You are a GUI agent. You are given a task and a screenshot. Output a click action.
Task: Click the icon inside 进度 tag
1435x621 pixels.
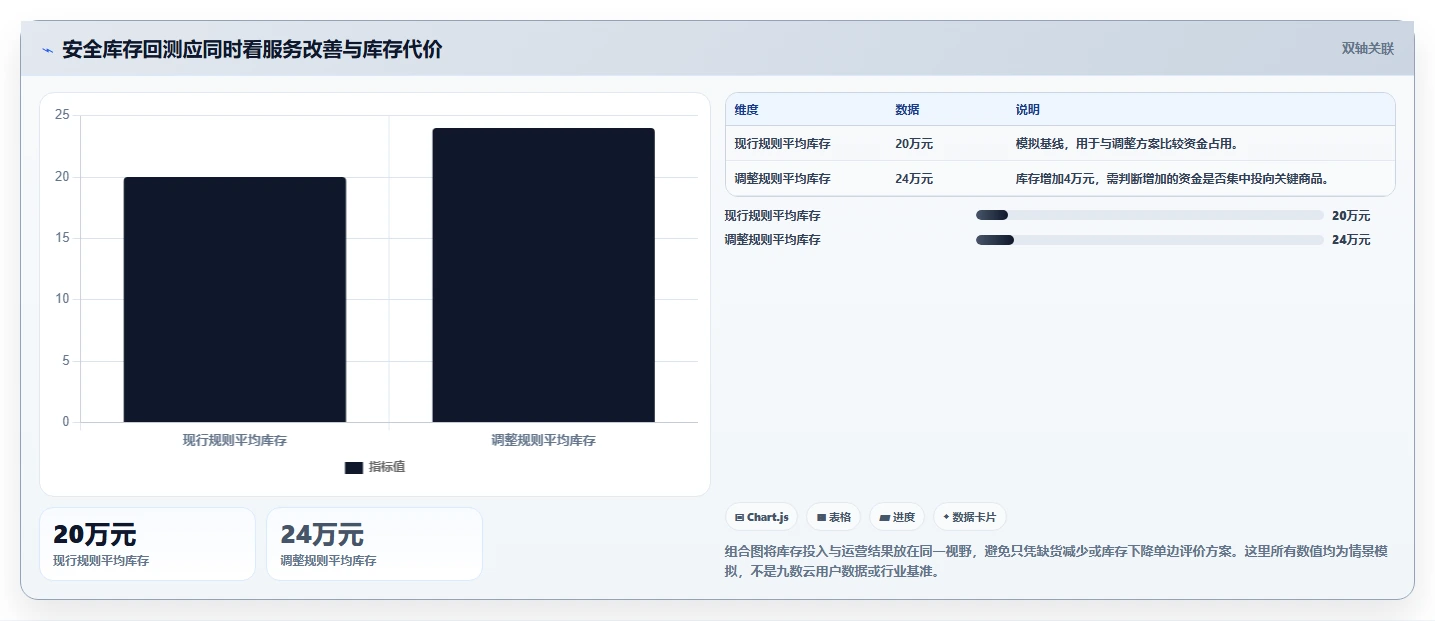coord(885,517)
